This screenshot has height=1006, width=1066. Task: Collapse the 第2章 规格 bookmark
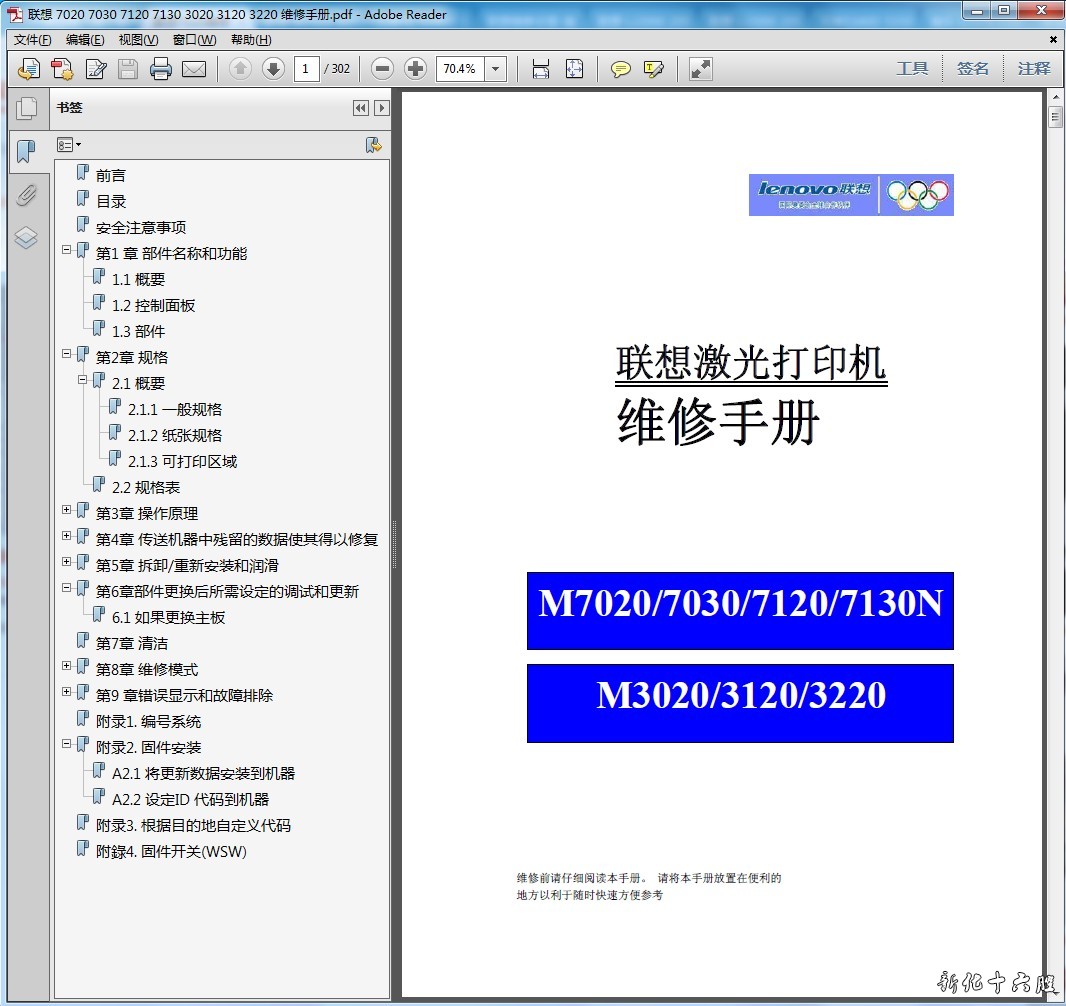pyautogui.click(x=67, y=354)
